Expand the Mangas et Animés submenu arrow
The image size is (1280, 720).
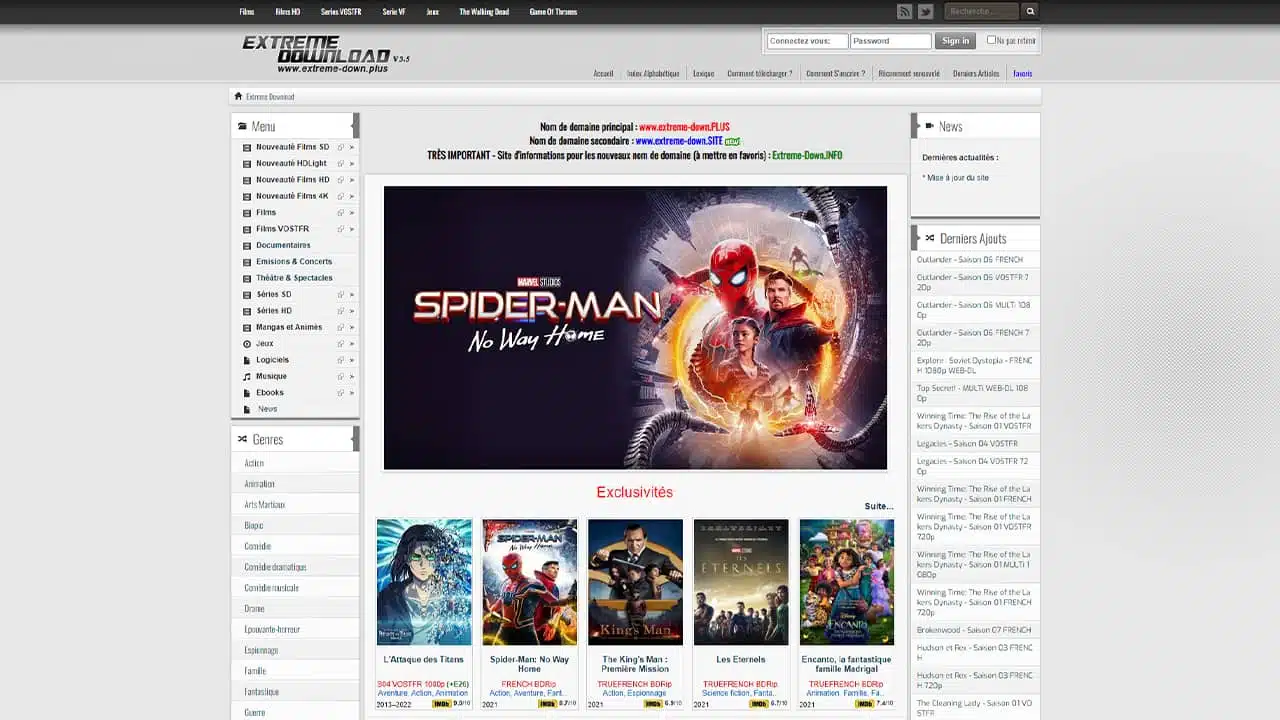pos(352,327)
